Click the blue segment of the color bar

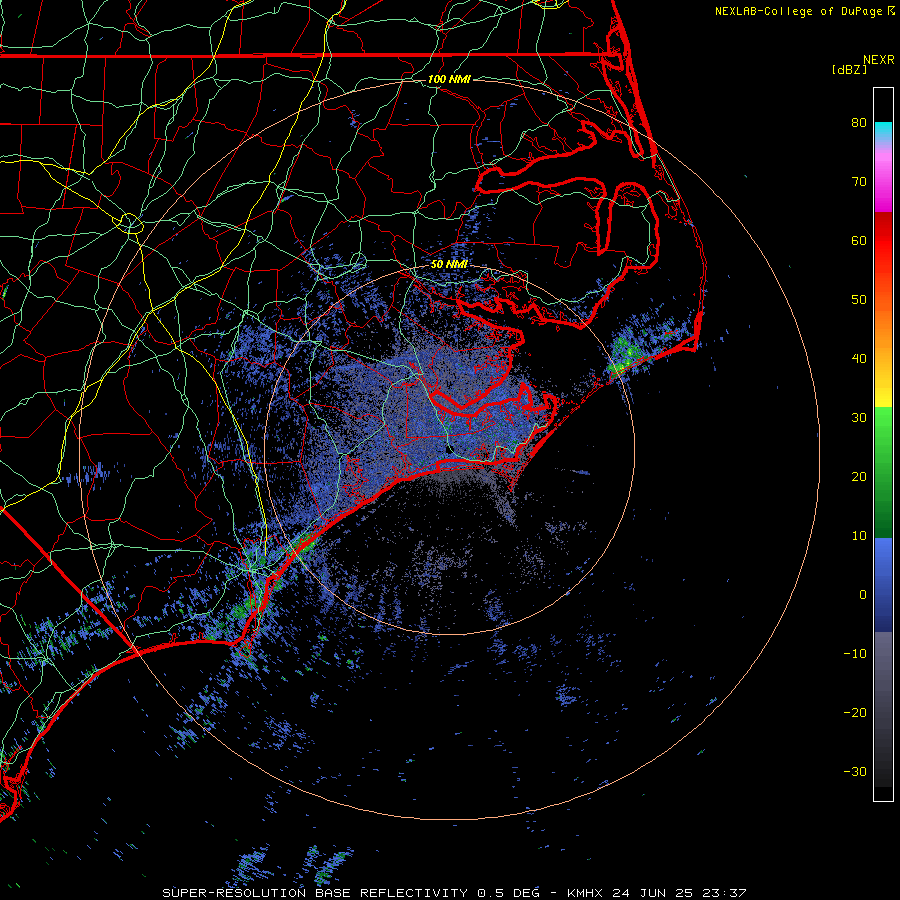pos(883,584)
